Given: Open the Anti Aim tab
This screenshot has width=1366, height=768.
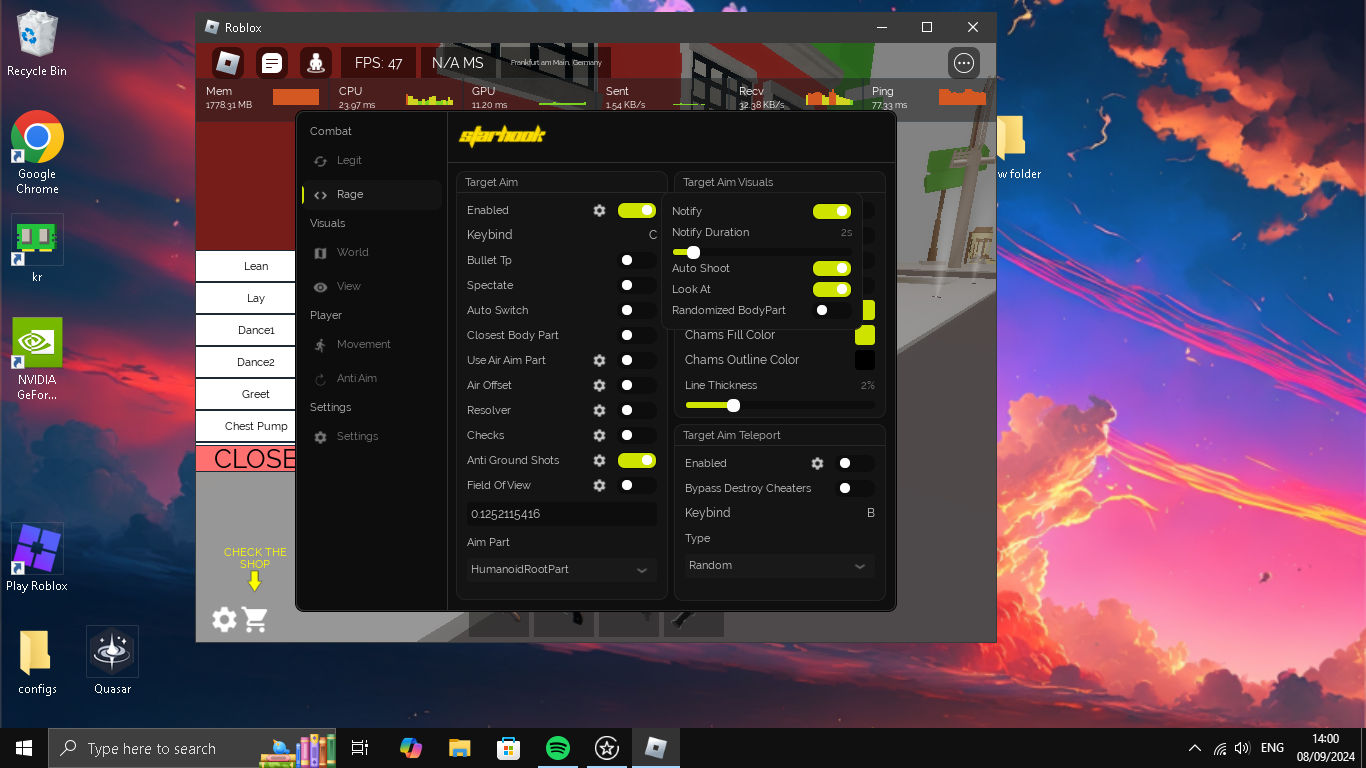Looking at the screenshot, I should click(372, 378).
